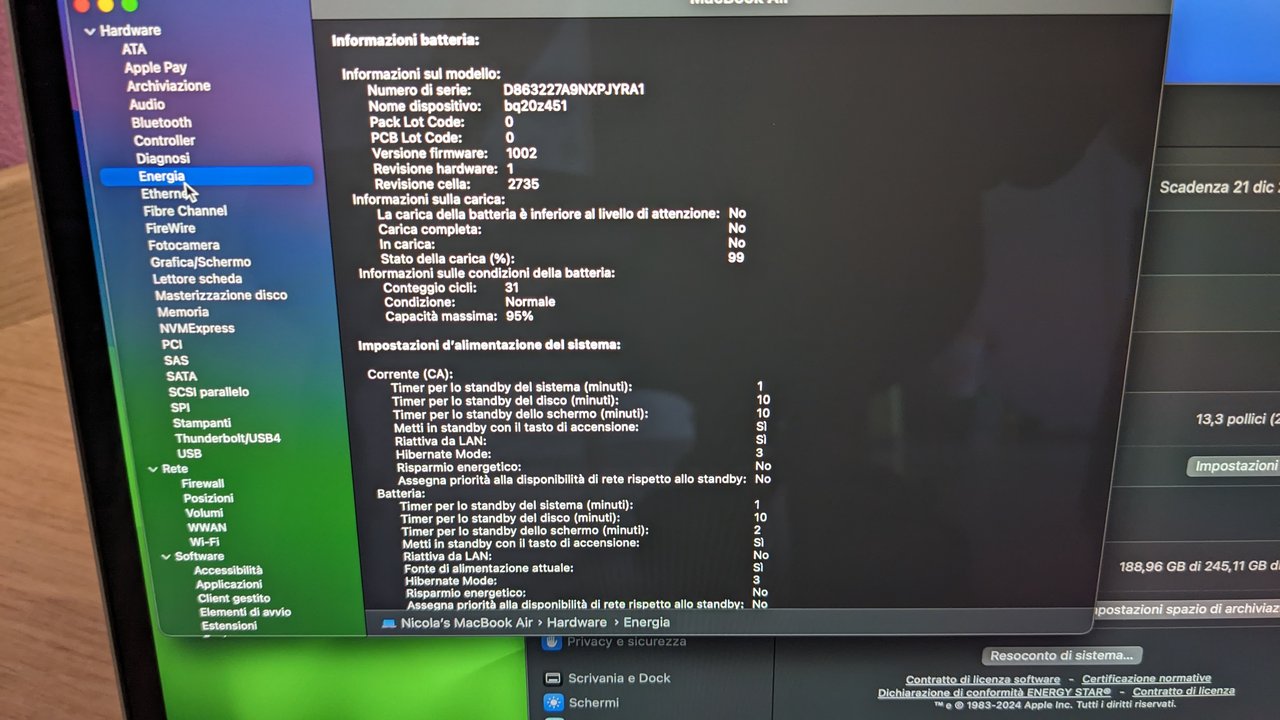Viewport: 1280px width, 720px height.
Task: Select Diagnosi in the sidebar
Action: pyautogui.click(x=163, y=158)
